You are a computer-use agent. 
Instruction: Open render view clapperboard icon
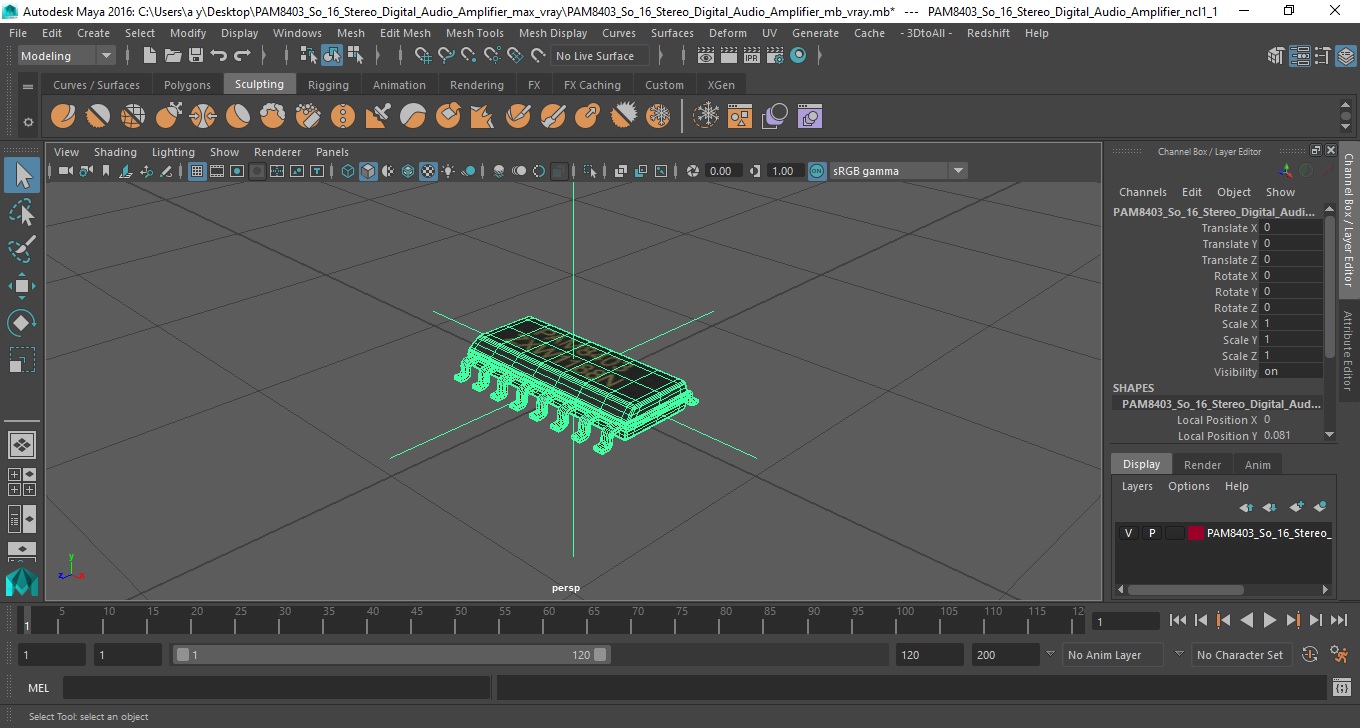point(706,56)
